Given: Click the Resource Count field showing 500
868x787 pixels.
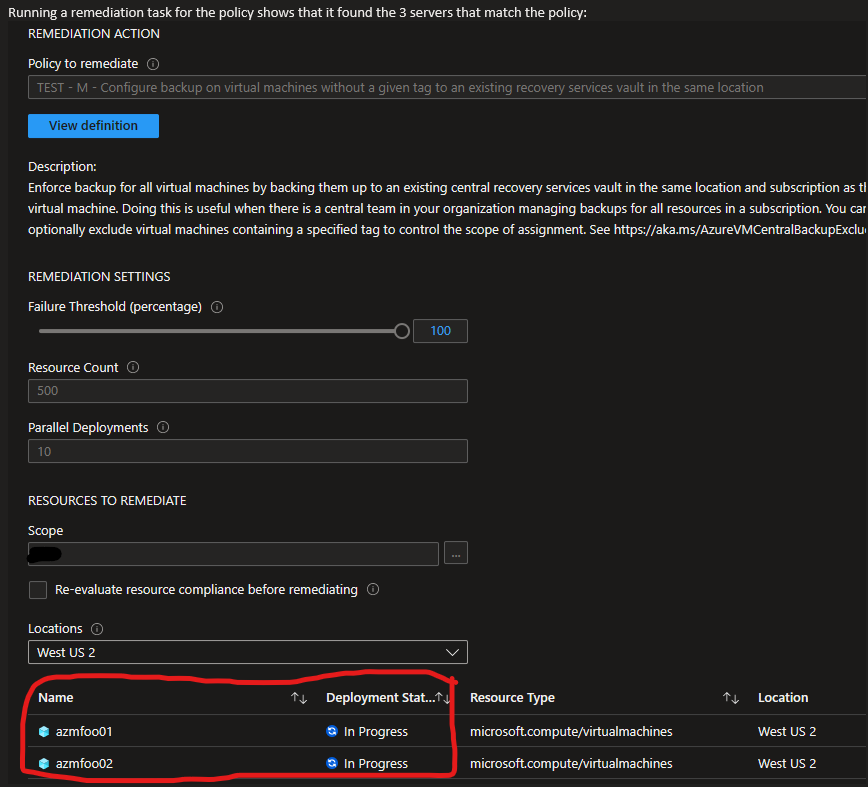Looking at the screenshot, I should [x=247, y=391].
